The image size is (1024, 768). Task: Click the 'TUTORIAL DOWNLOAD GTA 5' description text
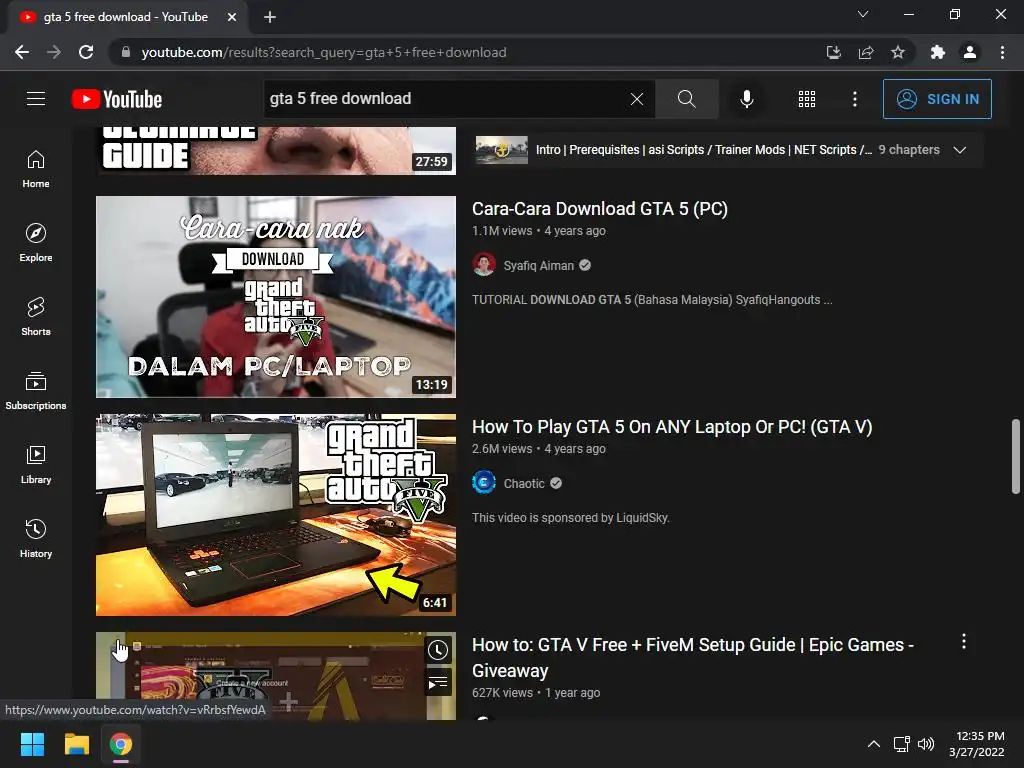(652, 300)
